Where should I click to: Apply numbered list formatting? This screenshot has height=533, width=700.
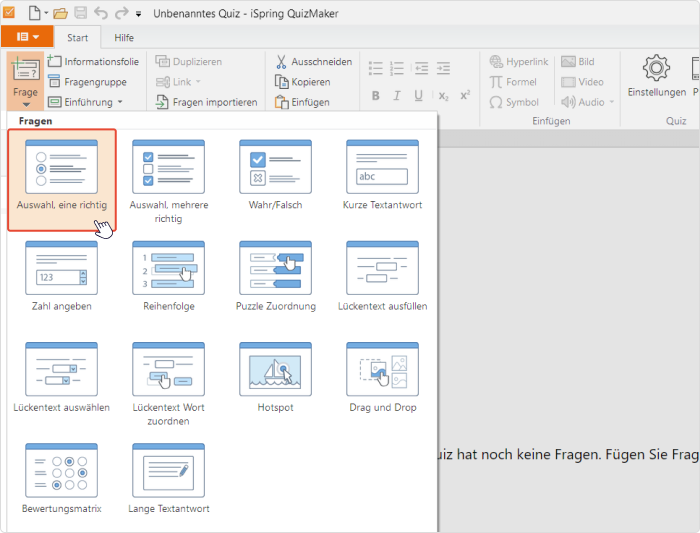pyautogui.click(x=397, y=68)
